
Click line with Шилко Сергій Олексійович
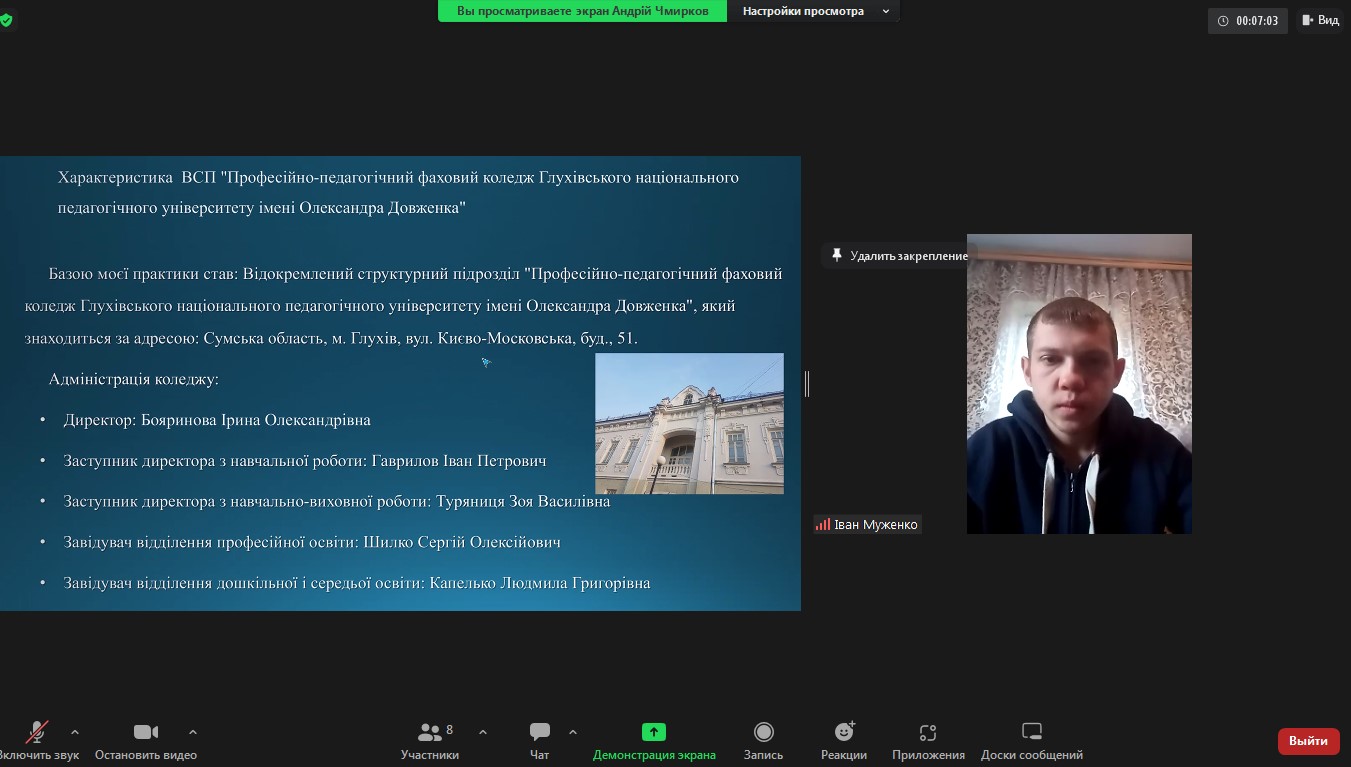pos(312,542)
